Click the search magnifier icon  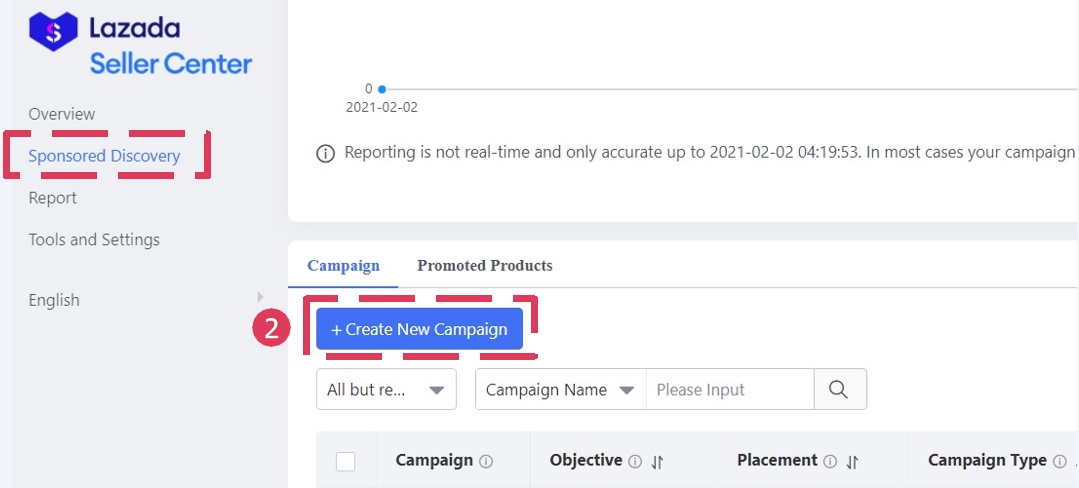(838, 389)
